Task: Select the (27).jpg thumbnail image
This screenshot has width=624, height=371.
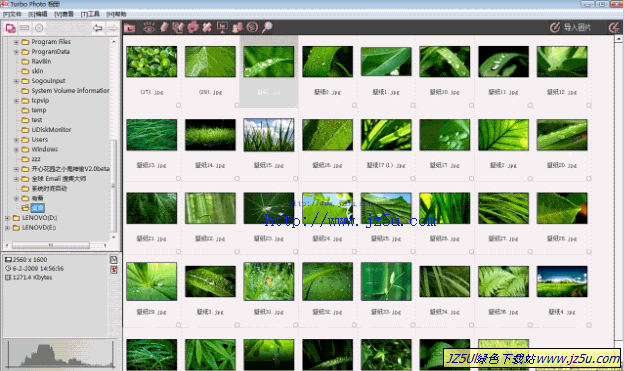Action: 152,61
